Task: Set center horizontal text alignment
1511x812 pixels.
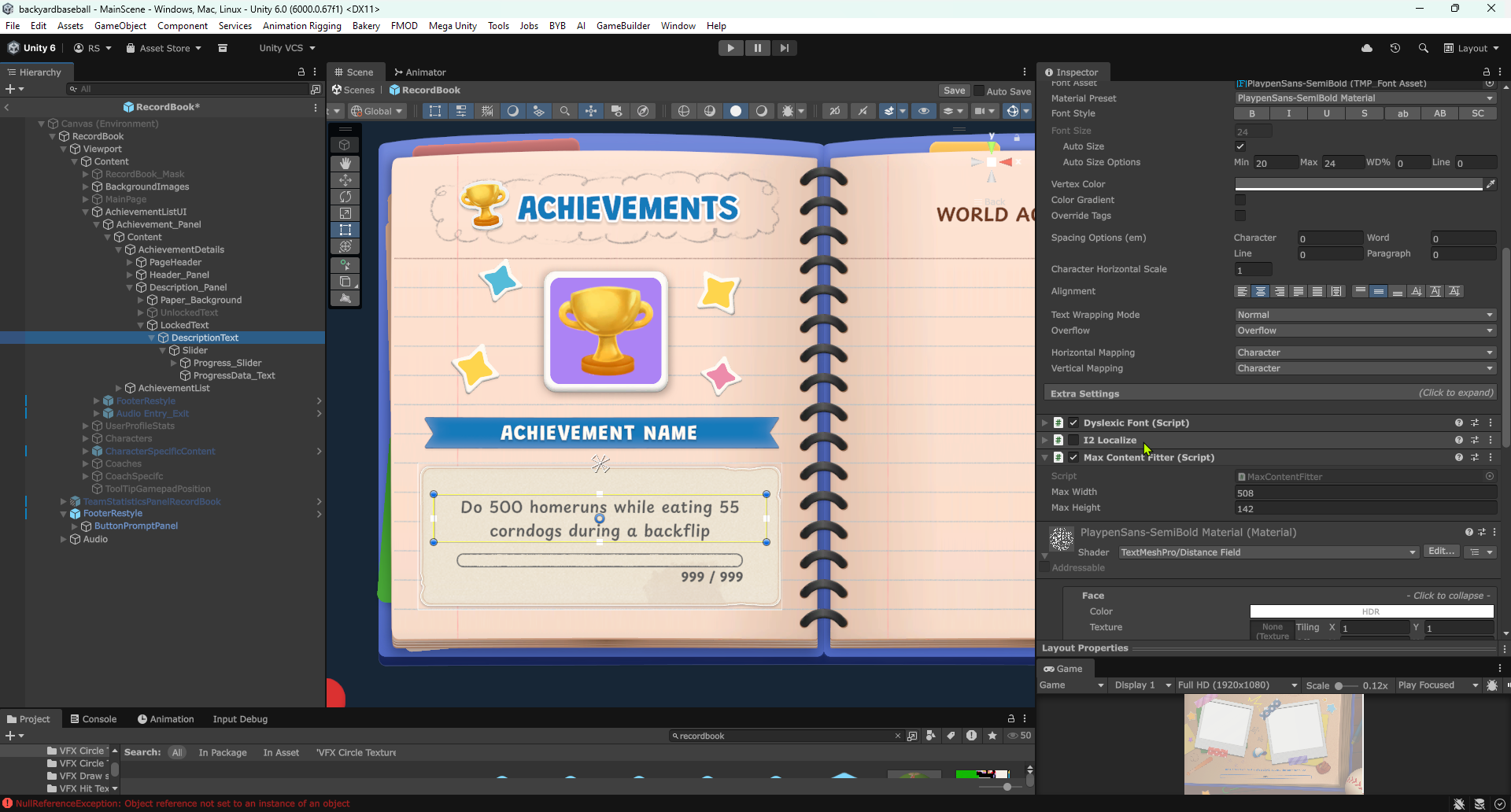Action: [x=1261, y=291]
